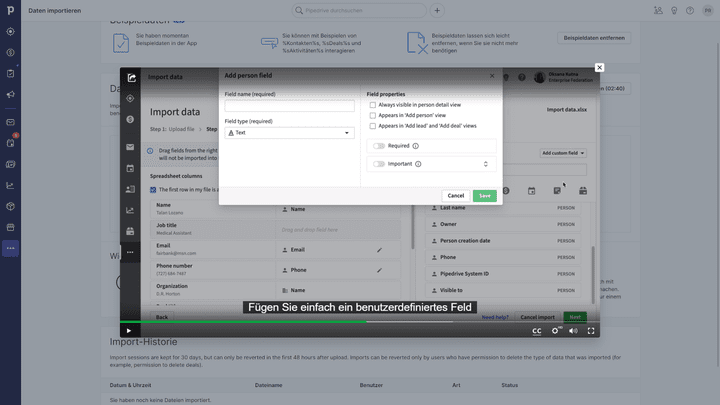Close the Add person field dialog

(492, 76)
